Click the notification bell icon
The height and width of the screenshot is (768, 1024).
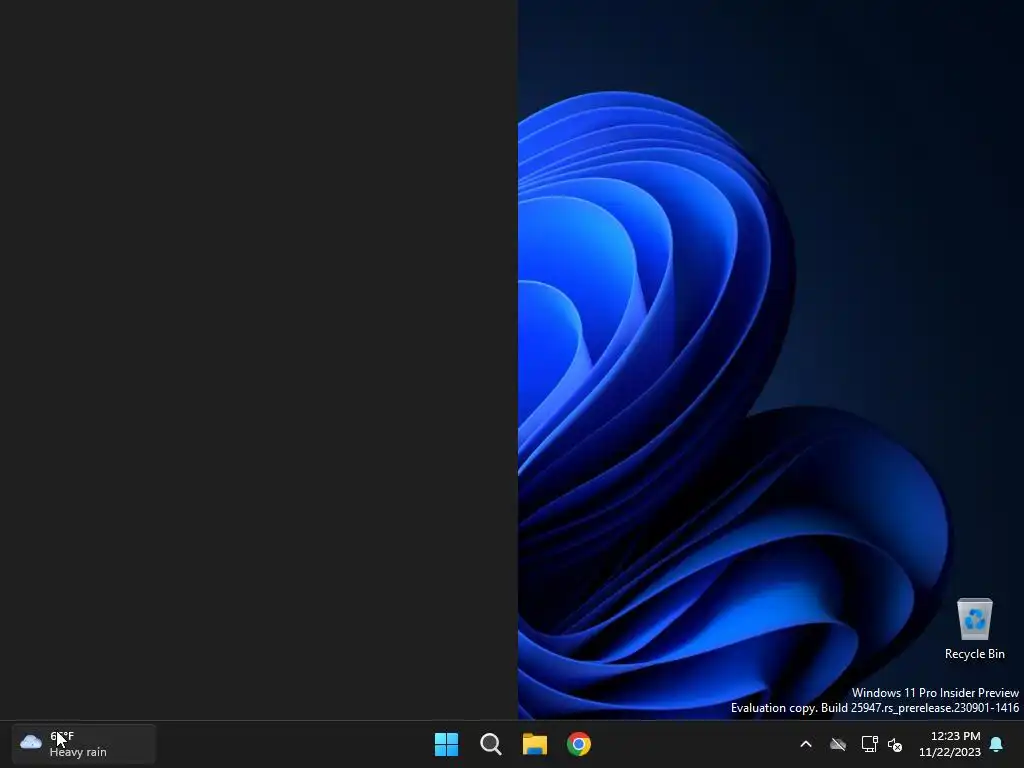[997, 744]
